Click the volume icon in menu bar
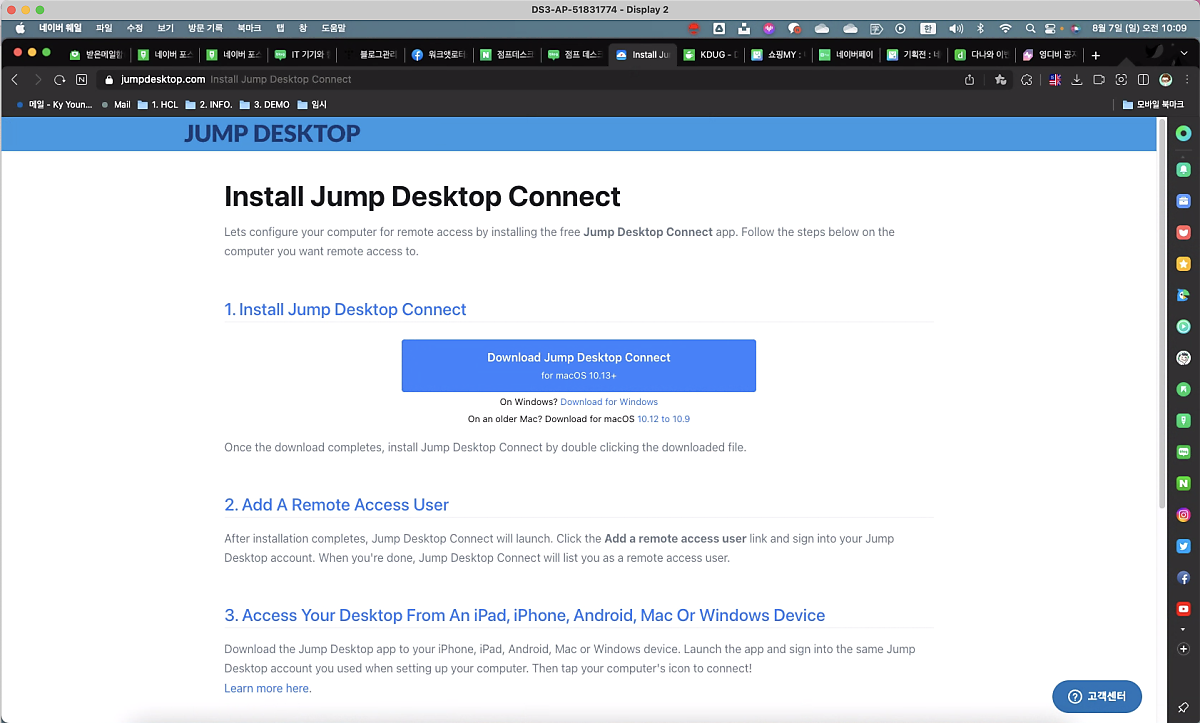Viewport: 1200px width, 723px height. click(x=956, y=29)
